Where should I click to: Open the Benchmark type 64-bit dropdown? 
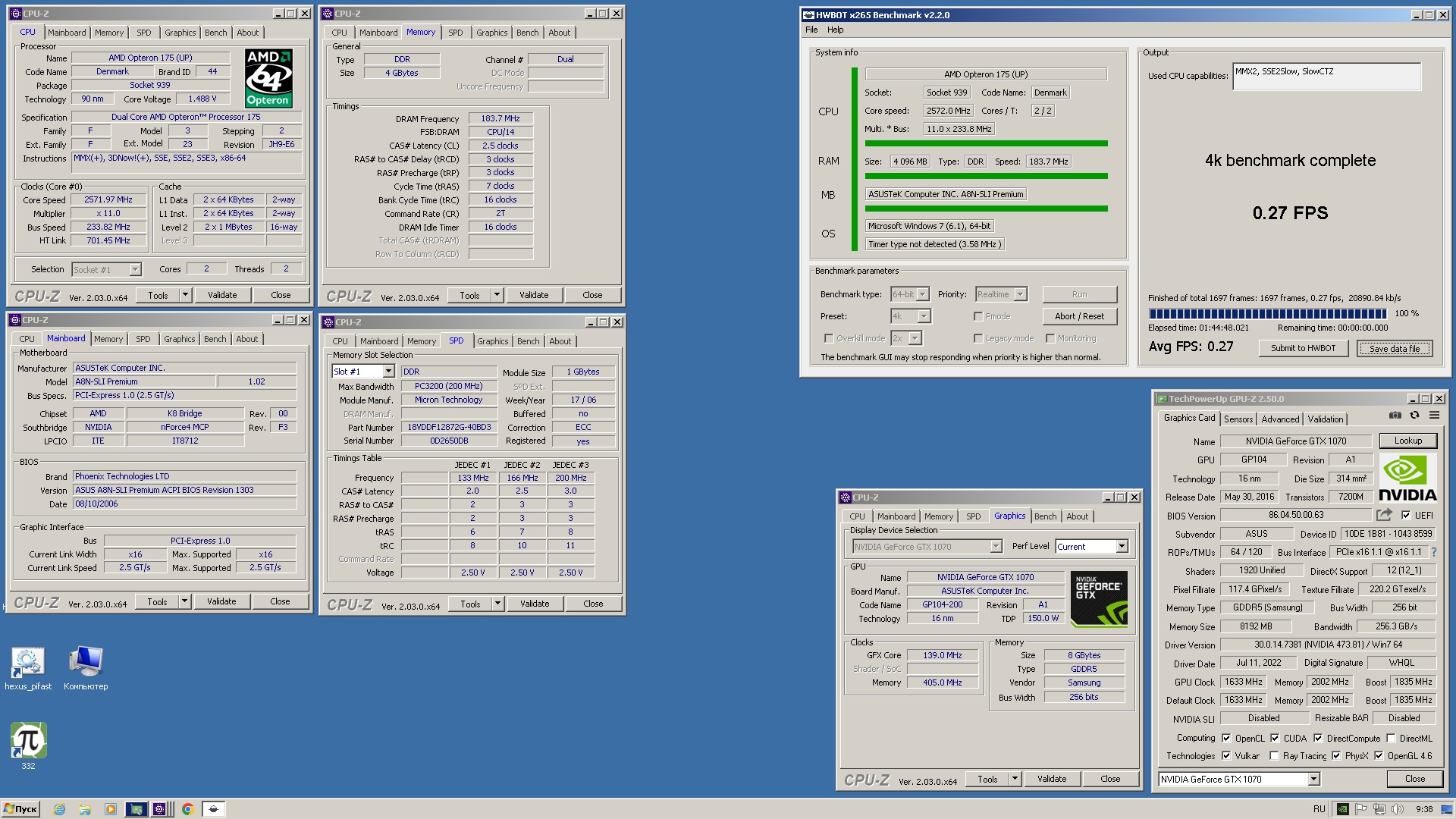(x=923, y=294)
